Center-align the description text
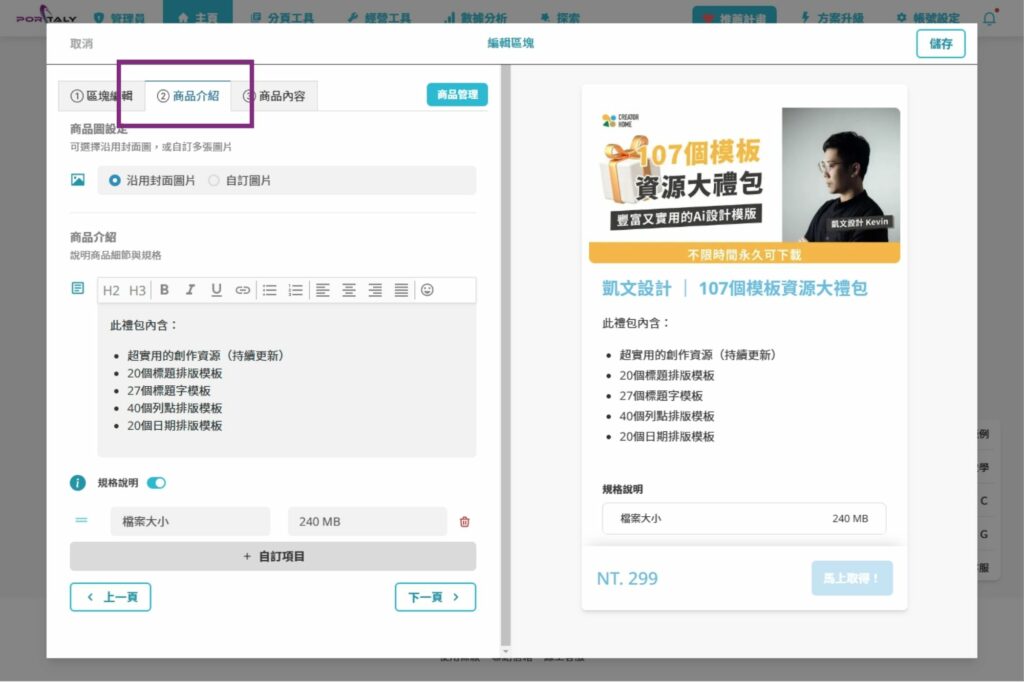 [349, 289]
